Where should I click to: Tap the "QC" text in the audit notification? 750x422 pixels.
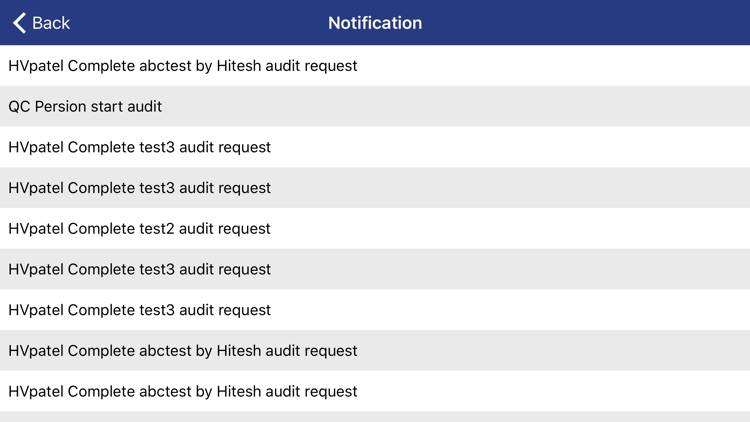tap(19, 106)
